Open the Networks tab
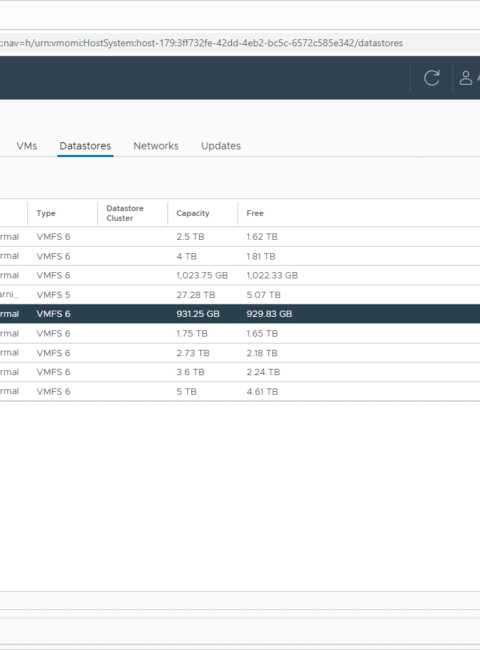Screen dimensions: 480x650 pyautogui.click(x=156, y=146)
